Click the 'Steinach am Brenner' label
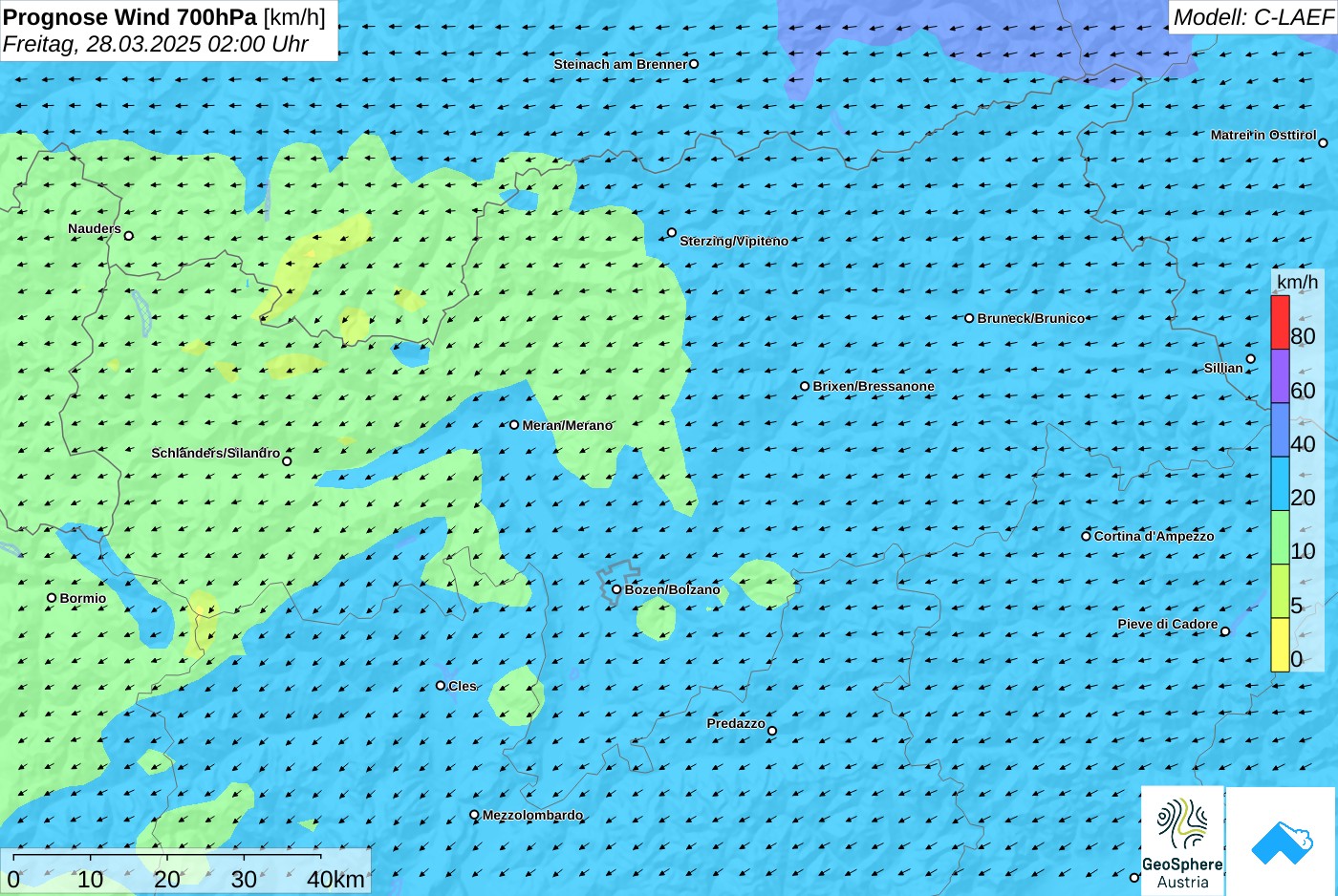Screen dimensions: 1338x896 (620, 64)
